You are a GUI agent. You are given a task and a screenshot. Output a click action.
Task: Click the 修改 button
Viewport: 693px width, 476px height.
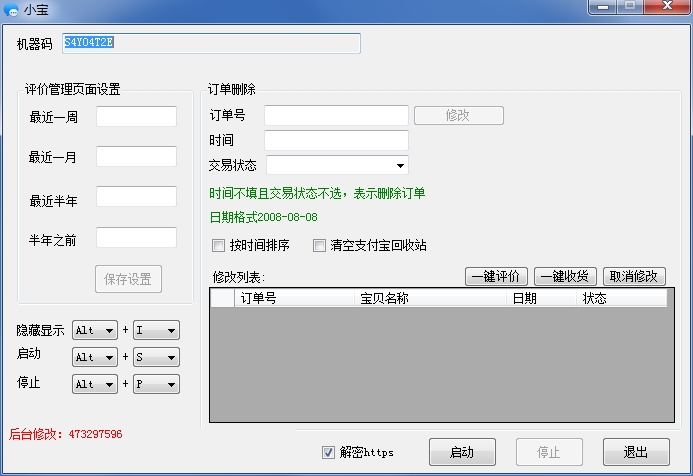click(x=459, y=115)
